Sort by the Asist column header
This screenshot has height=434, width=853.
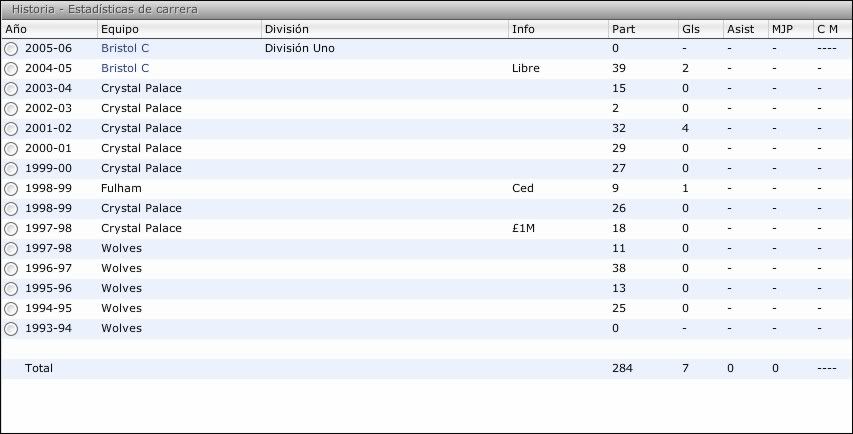(x=746, y=29)
